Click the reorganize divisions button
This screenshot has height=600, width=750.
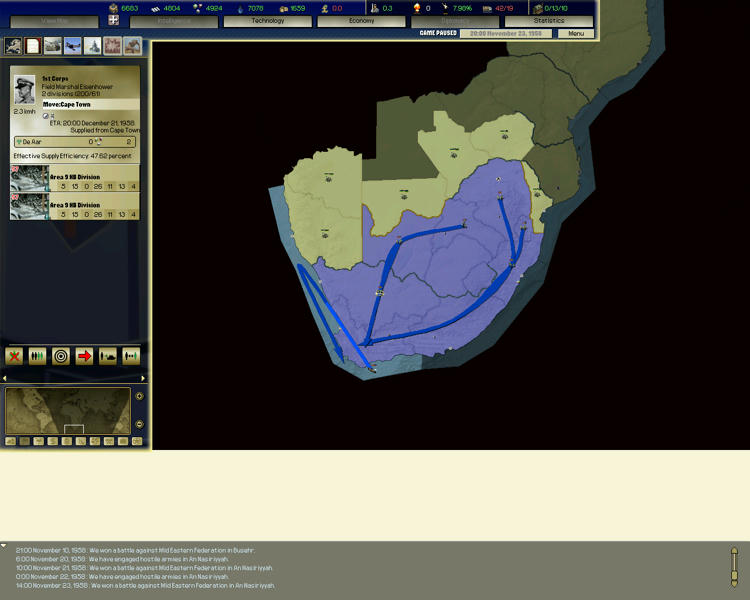(x=37, y=356)
